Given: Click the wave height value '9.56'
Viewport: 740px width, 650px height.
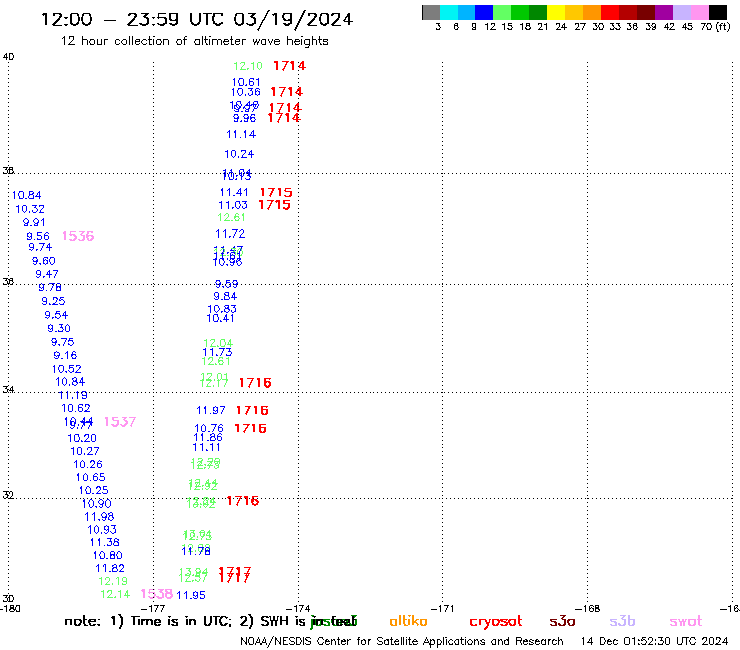Looking at the screenshot, I should point(38,236).
